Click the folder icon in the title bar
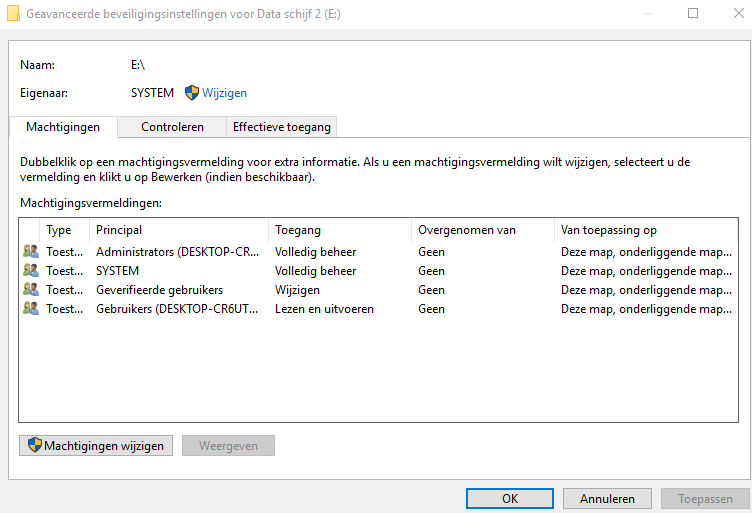This screenshot has height=513, width=752. pyautogui.click(x=13, y=14)
